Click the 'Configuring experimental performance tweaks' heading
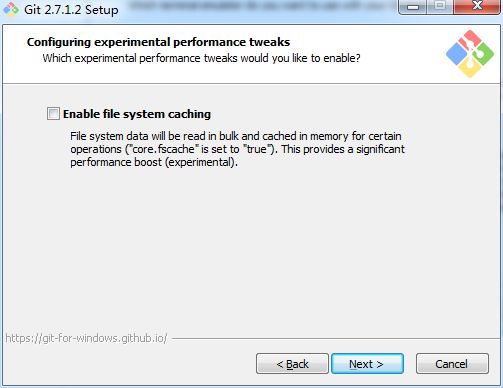Viewport: 503px width, 388px height. 158,42
